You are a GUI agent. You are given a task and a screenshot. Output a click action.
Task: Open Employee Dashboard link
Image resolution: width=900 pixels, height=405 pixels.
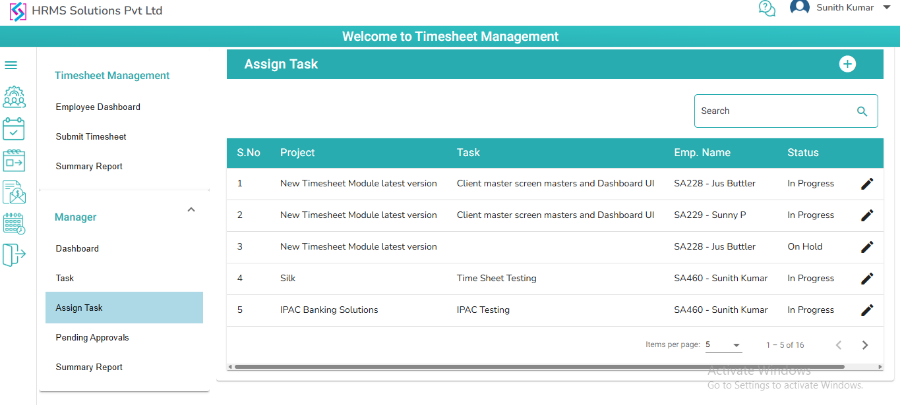(98, 107)
